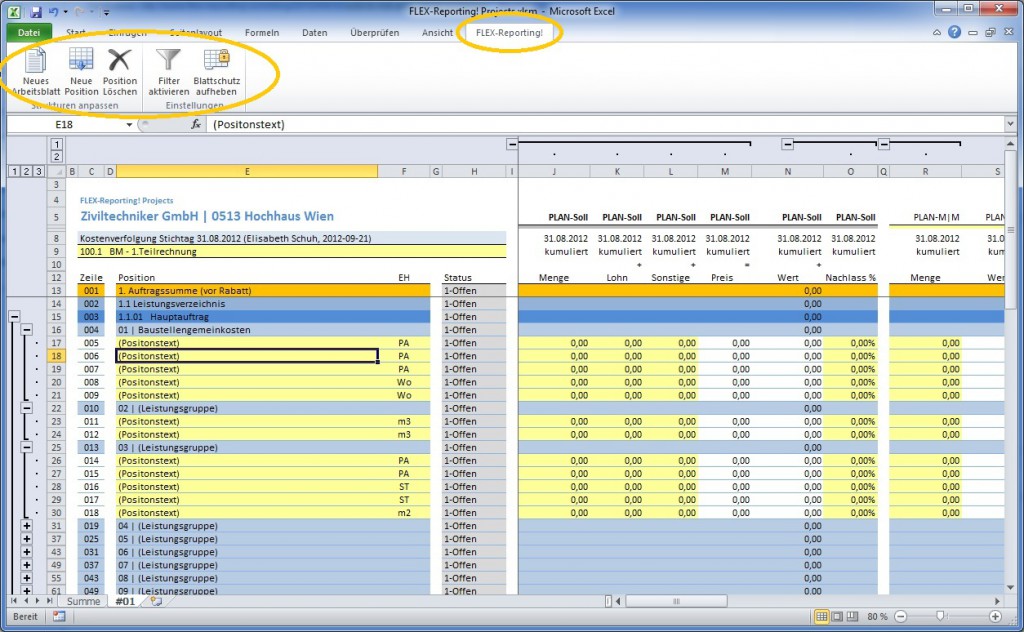This screenshot has height=632, width=1024.
Task: Select row outline level 1 button
Action: [13, 171]
